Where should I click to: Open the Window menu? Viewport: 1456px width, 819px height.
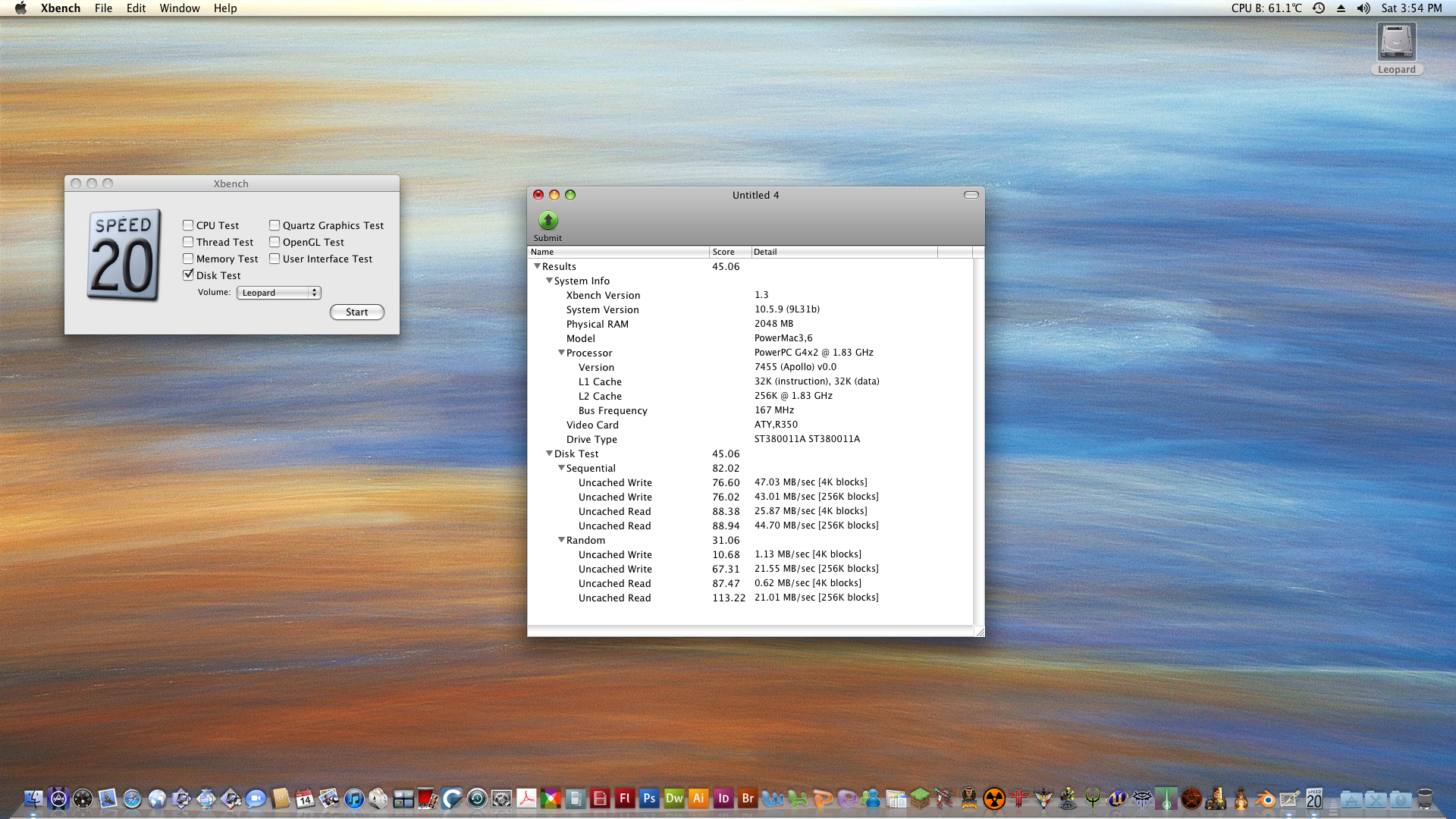click(179, 8)
